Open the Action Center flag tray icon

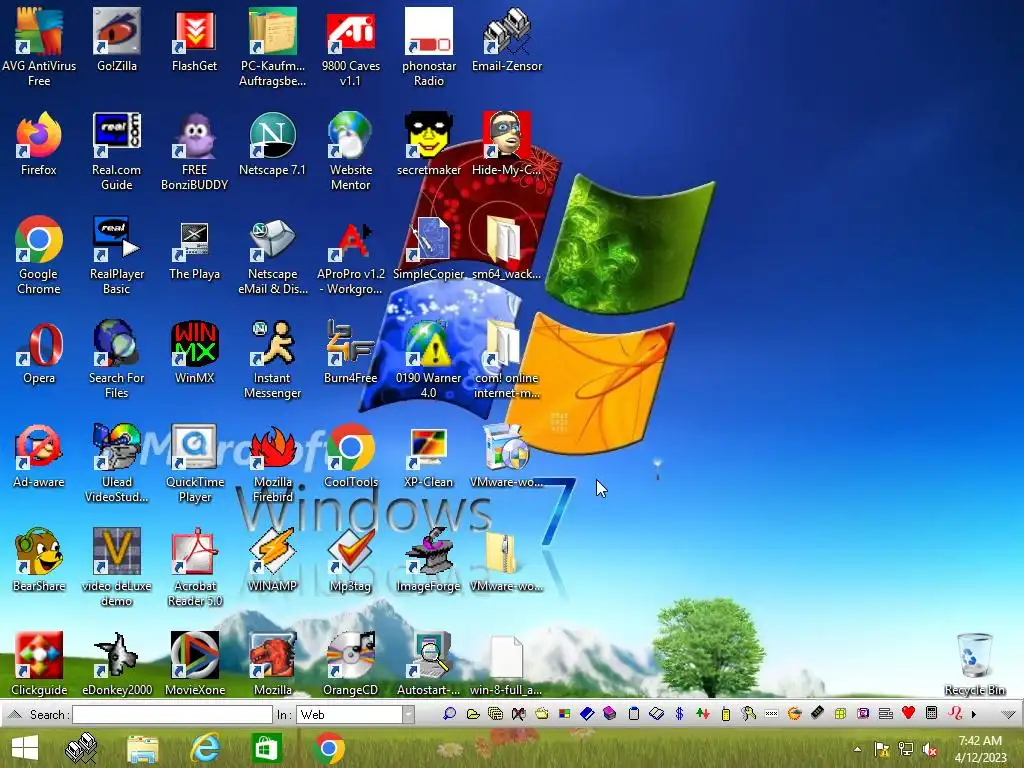tap(882, 750)
